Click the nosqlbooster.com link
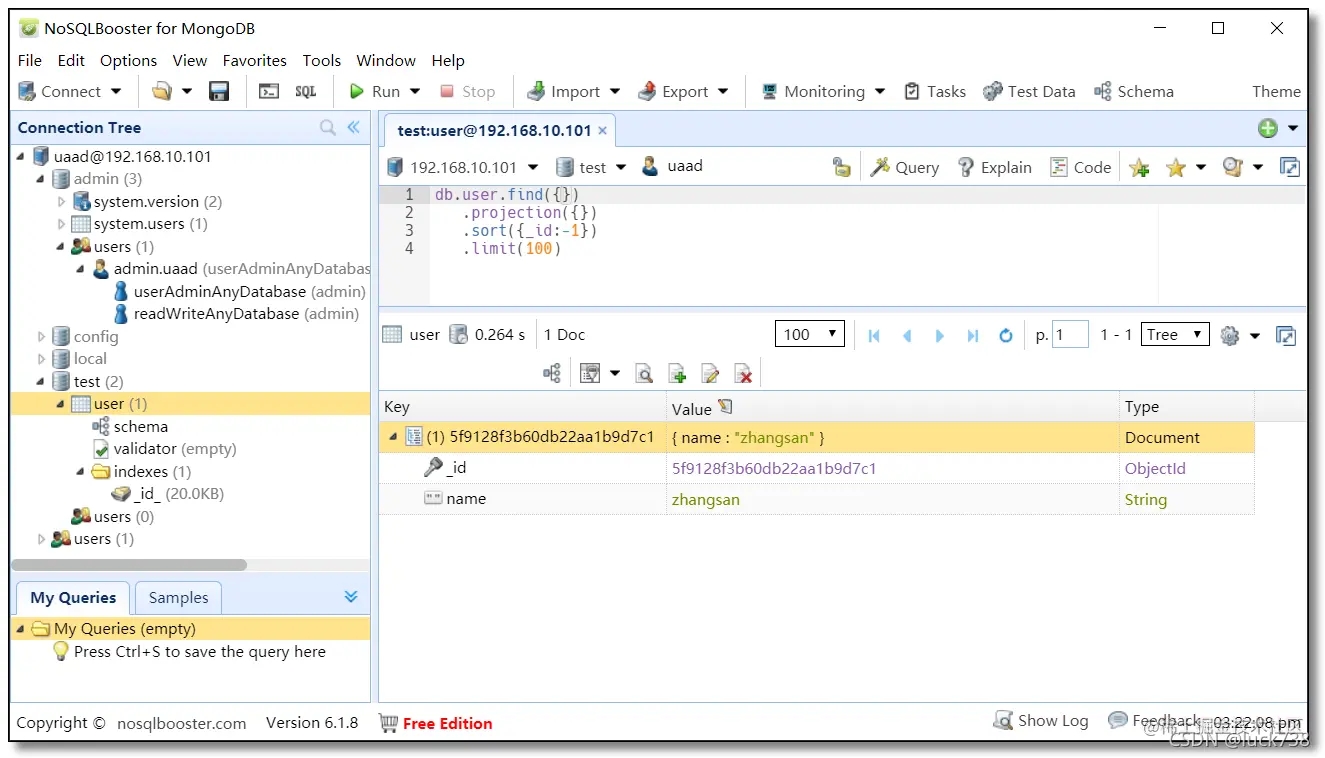 (x=181, y=723)
